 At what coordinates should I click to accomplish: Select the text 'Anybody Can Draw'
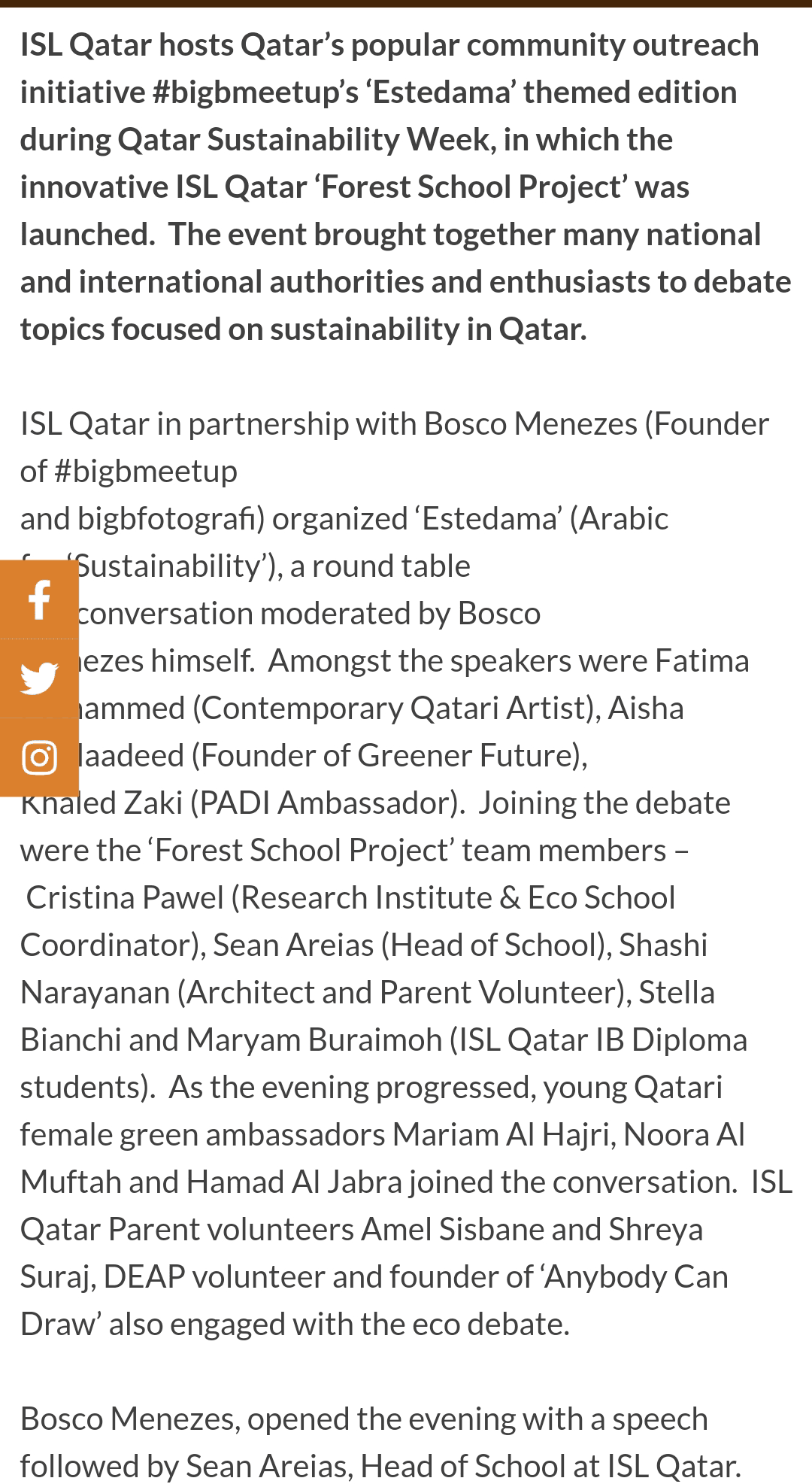(x=632, y=1276)
